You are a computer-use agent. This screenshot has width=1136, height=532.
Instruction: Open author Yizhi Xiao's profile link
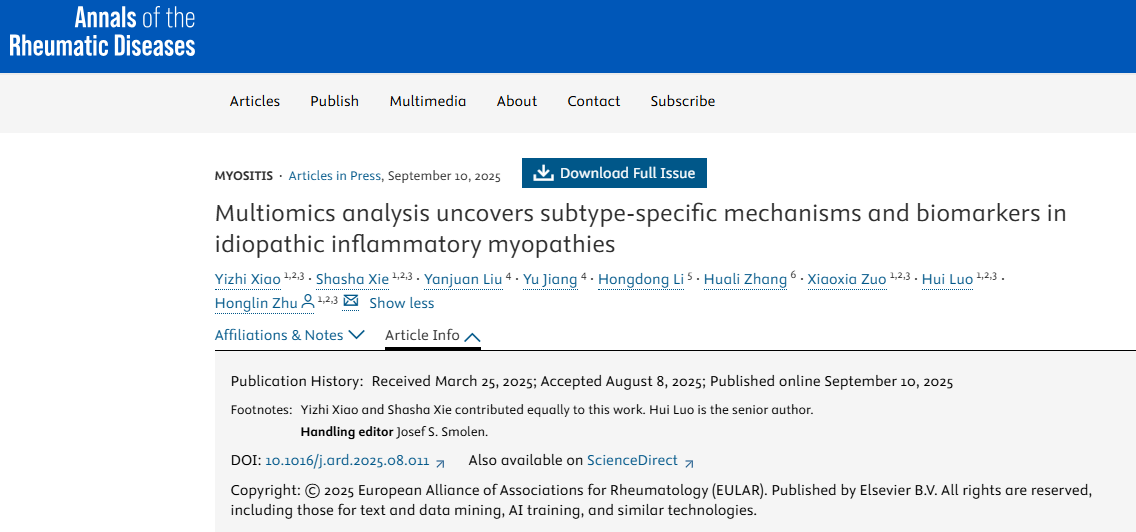(248, 280)
